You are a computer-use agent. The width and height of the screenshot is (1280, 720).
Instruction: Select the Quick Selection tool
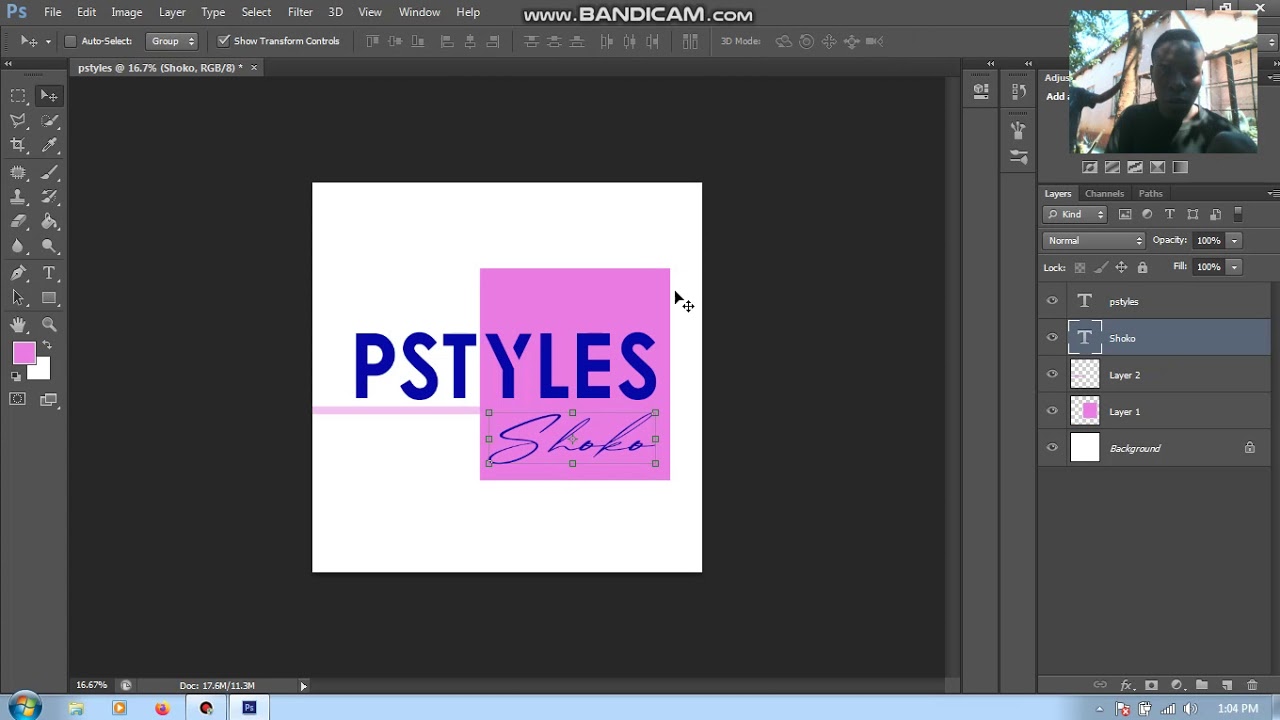coord(49,121)
